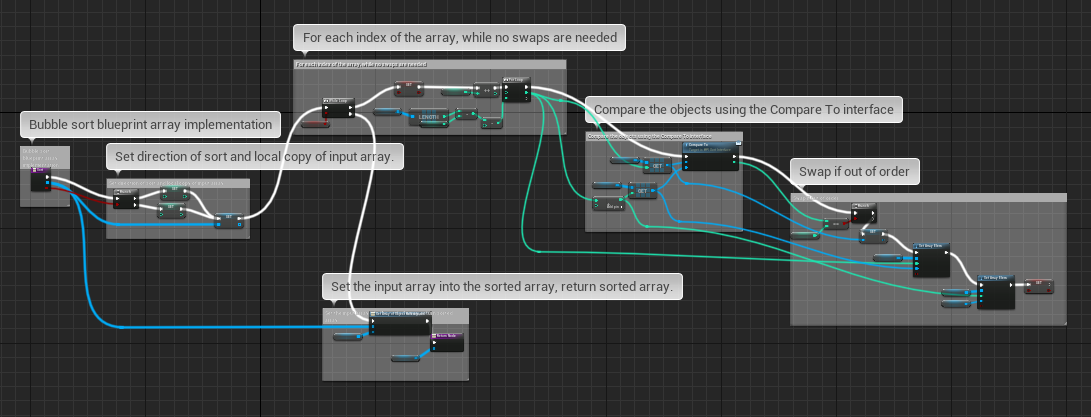Select the second Set Array Elem node
This screenshot has width=1091, height=417.
pos(996,292)
